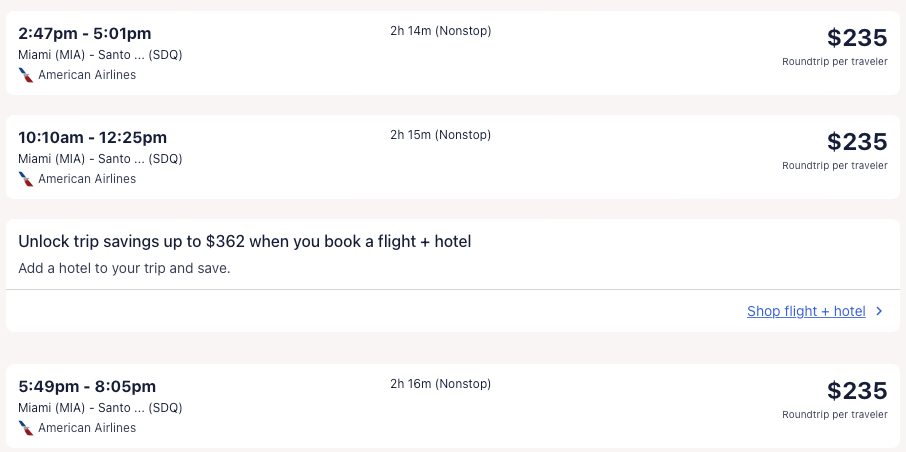Click American Airlines name on 2:47pm flight
Screen dimensions: 906x452
pos(87,75)
